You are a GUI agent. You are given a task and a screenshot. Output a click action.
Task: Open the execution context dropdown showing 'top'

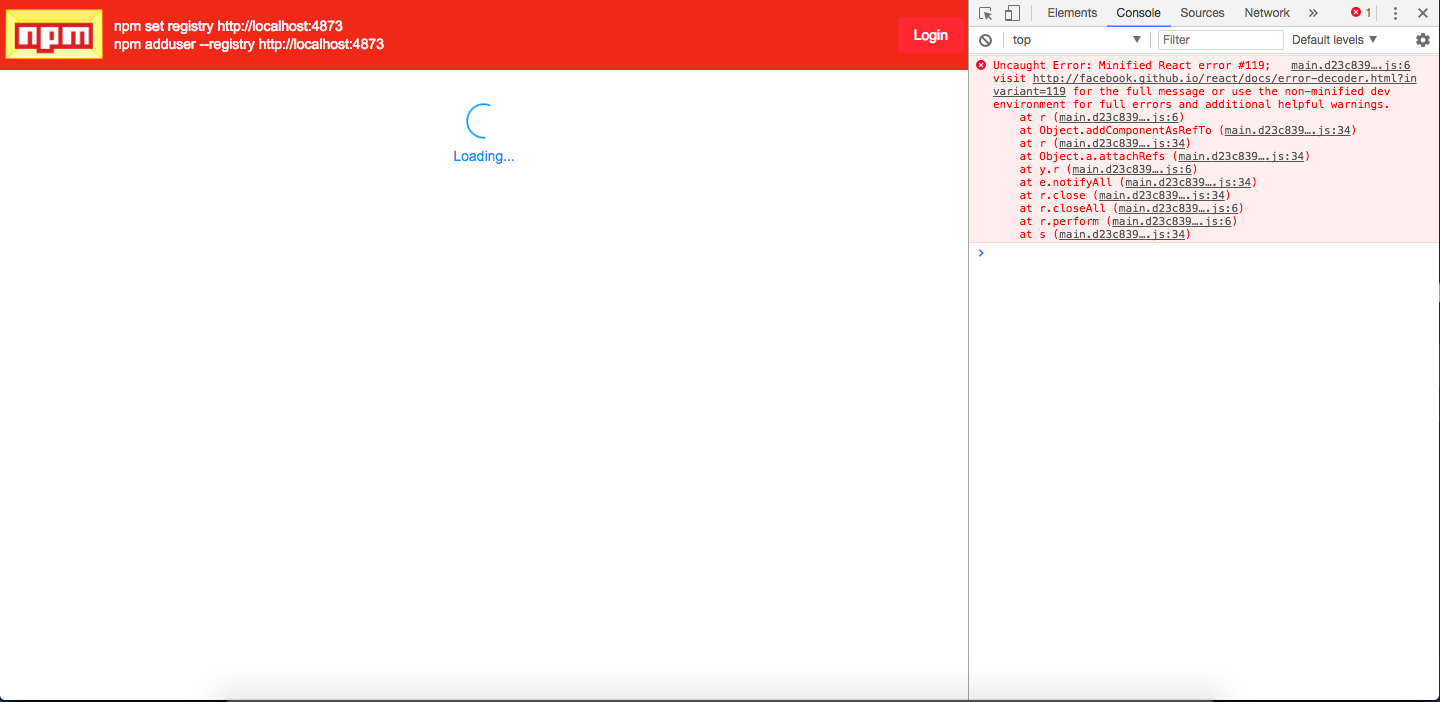coord(1075,39)
